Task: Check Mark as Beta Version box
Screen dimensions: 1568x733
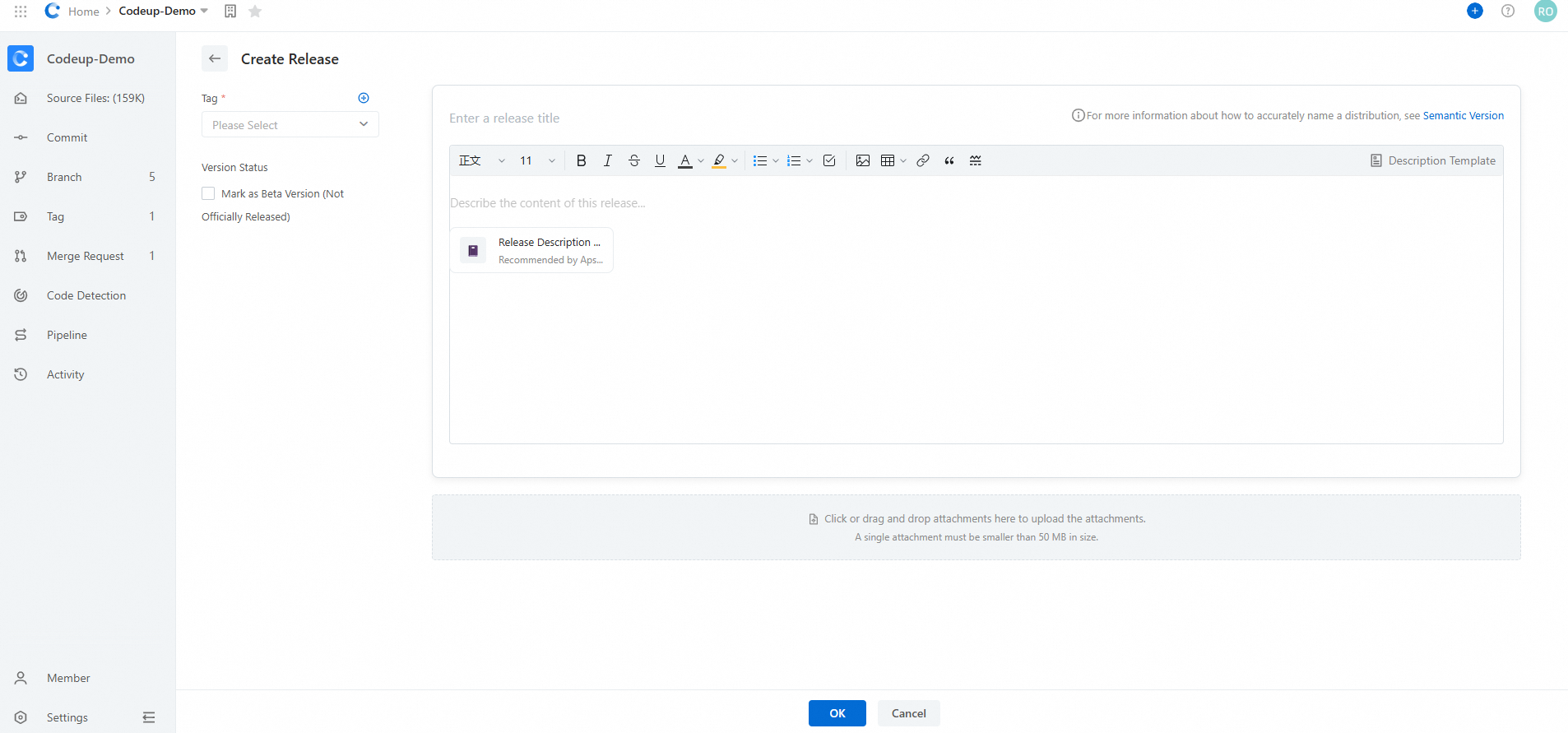Action: tap(208, 193)
